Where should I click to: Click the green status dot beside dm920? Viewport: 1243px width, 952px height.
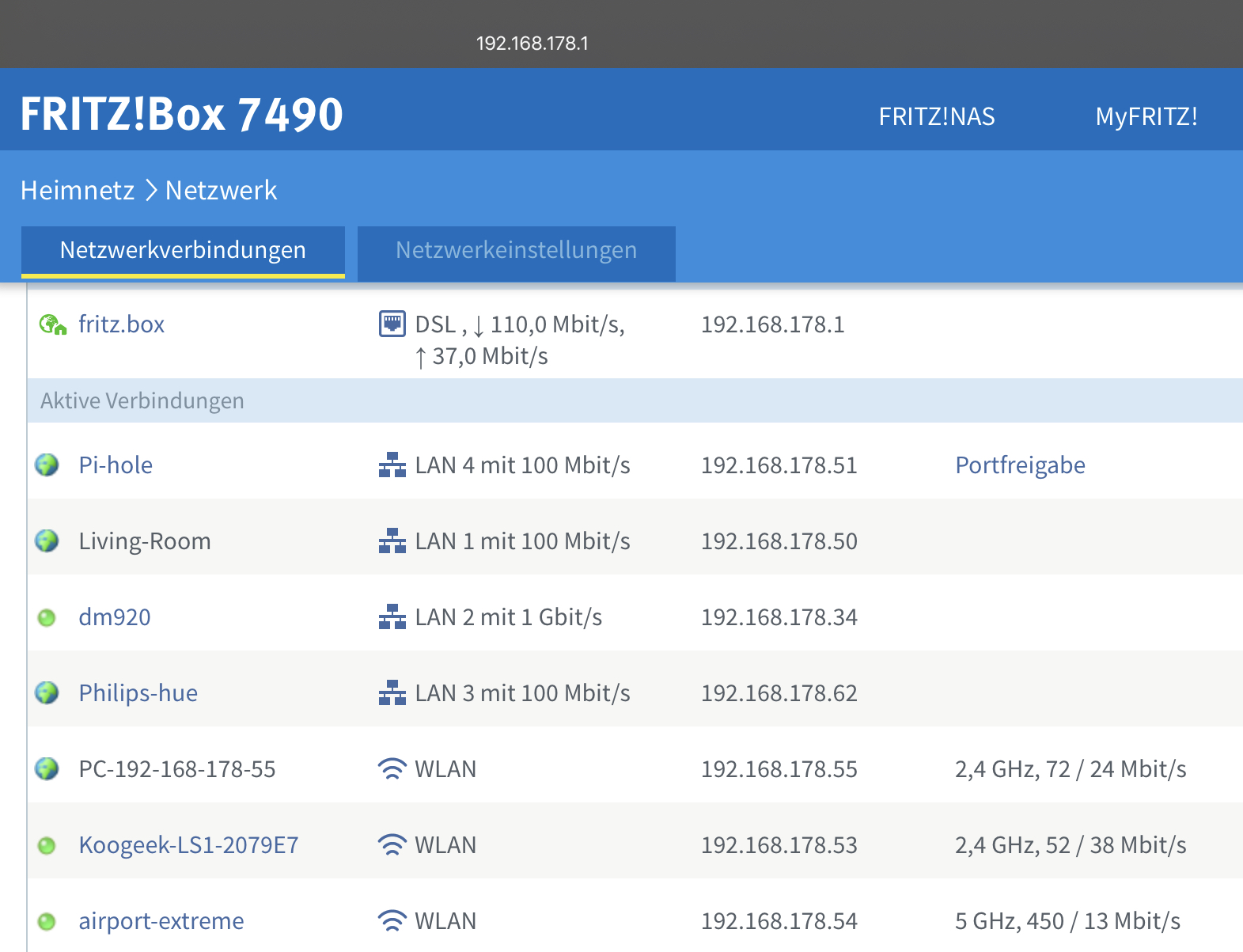(x=47, y=617)
